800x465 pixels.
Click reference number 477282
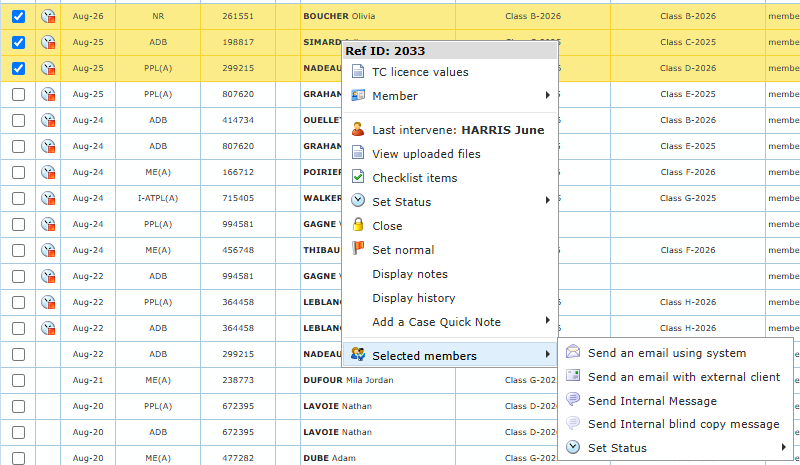238,458
